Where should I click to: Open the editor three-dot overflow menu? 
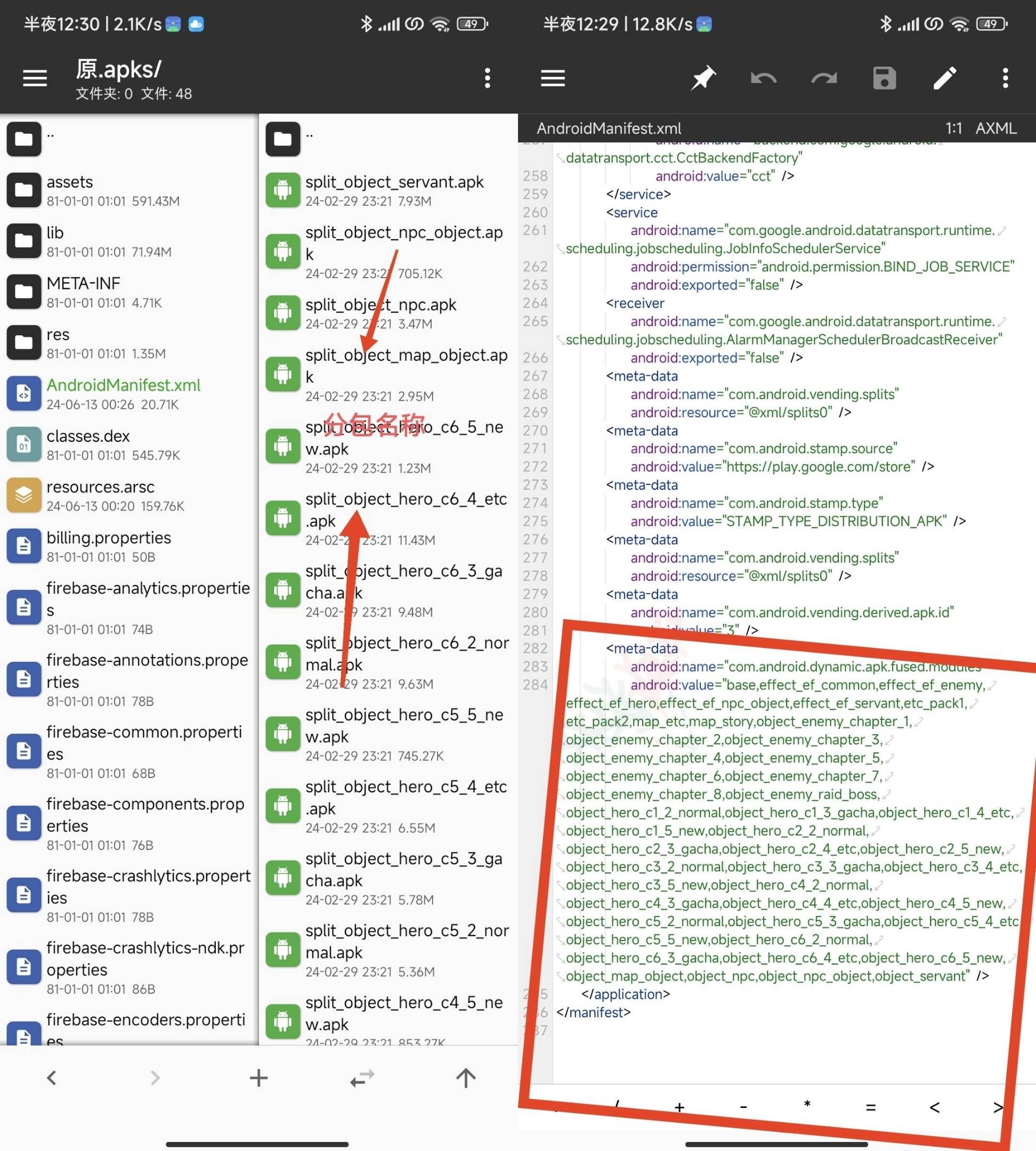1005,78
